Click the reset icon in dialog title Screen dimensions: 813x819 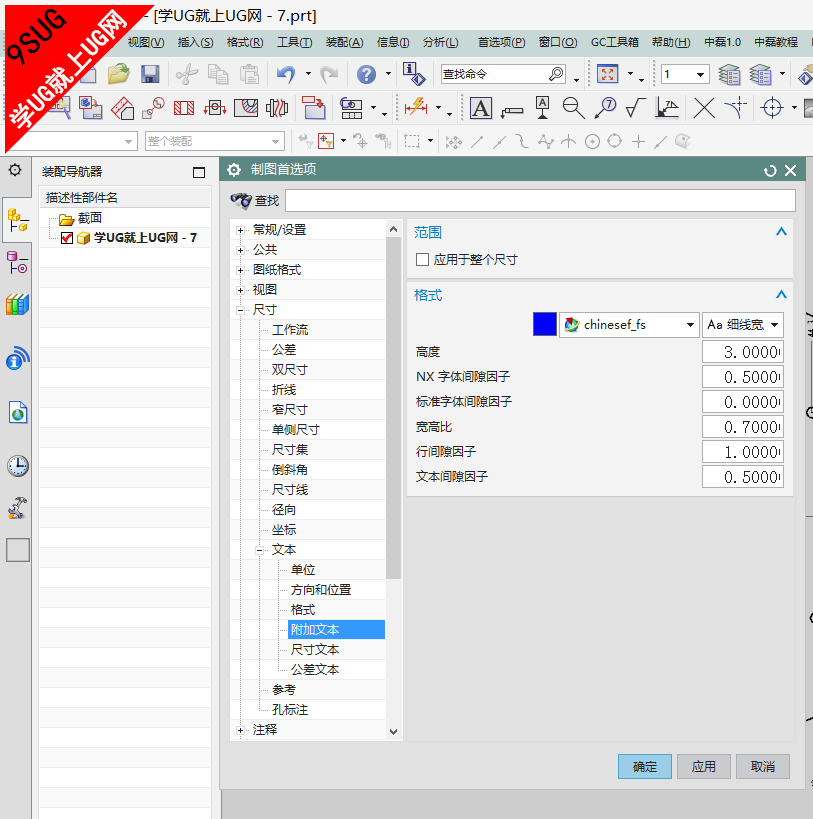770,170
